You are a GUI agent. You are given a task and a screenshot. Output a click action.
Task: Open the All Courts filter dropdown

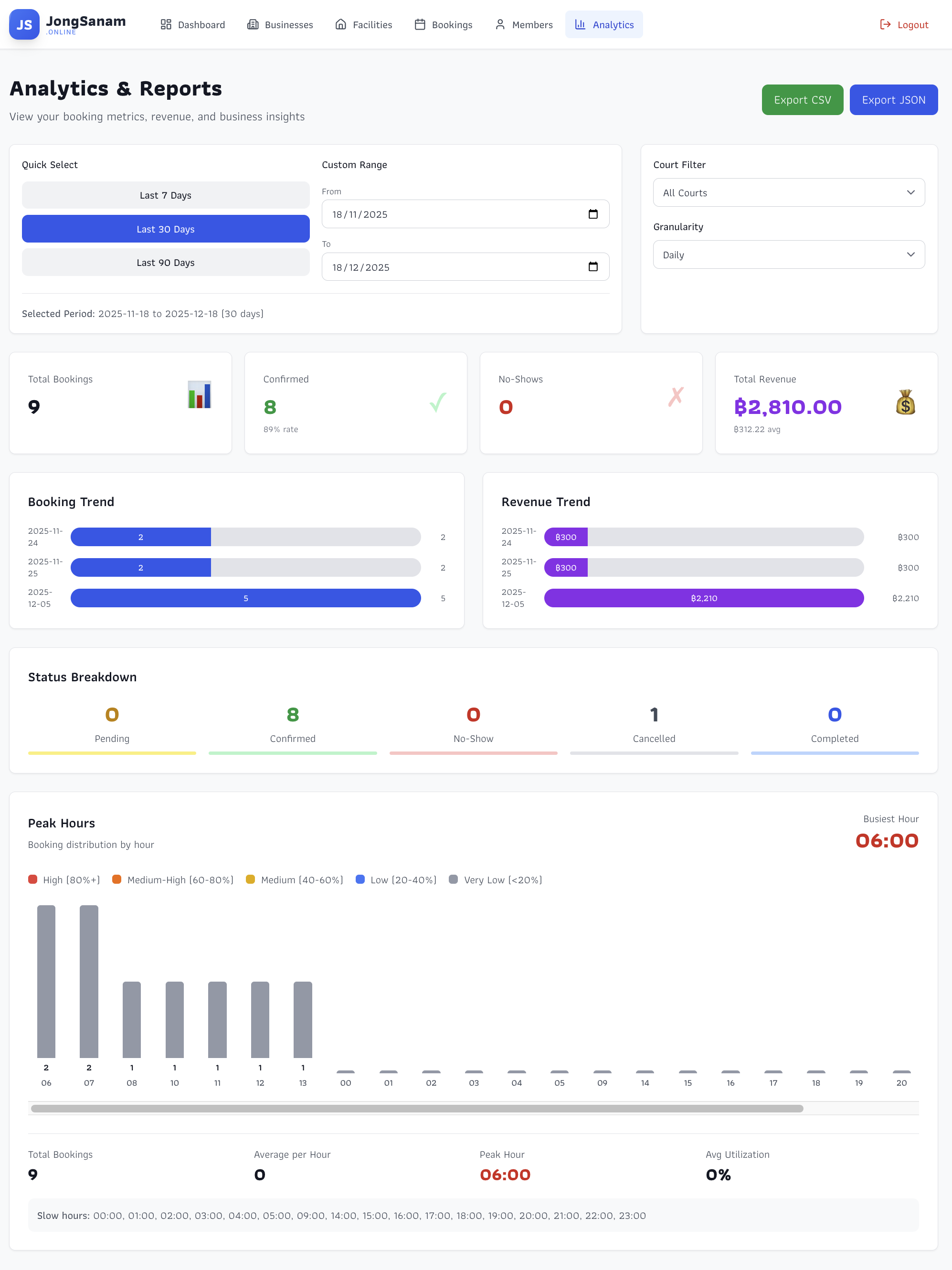[788, 193]
